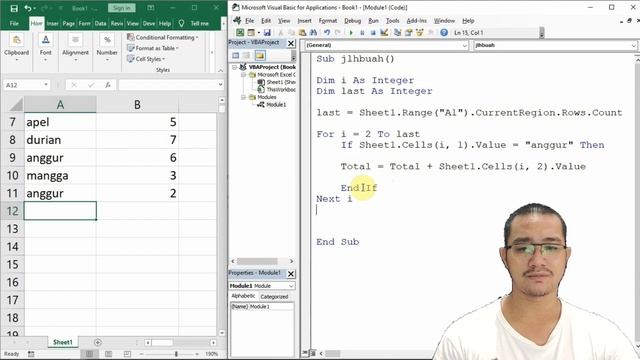640x360 pixels.
Task: Open Cell Styles dropdown
Action: 146,59
